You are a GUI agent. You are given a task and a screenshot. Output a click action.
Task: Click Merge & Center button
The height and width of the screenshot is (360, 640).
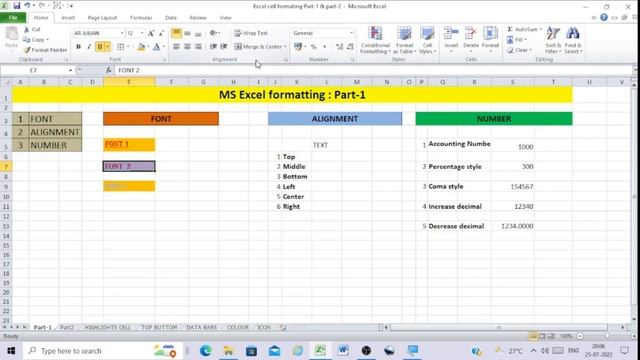tap(258, 47)
